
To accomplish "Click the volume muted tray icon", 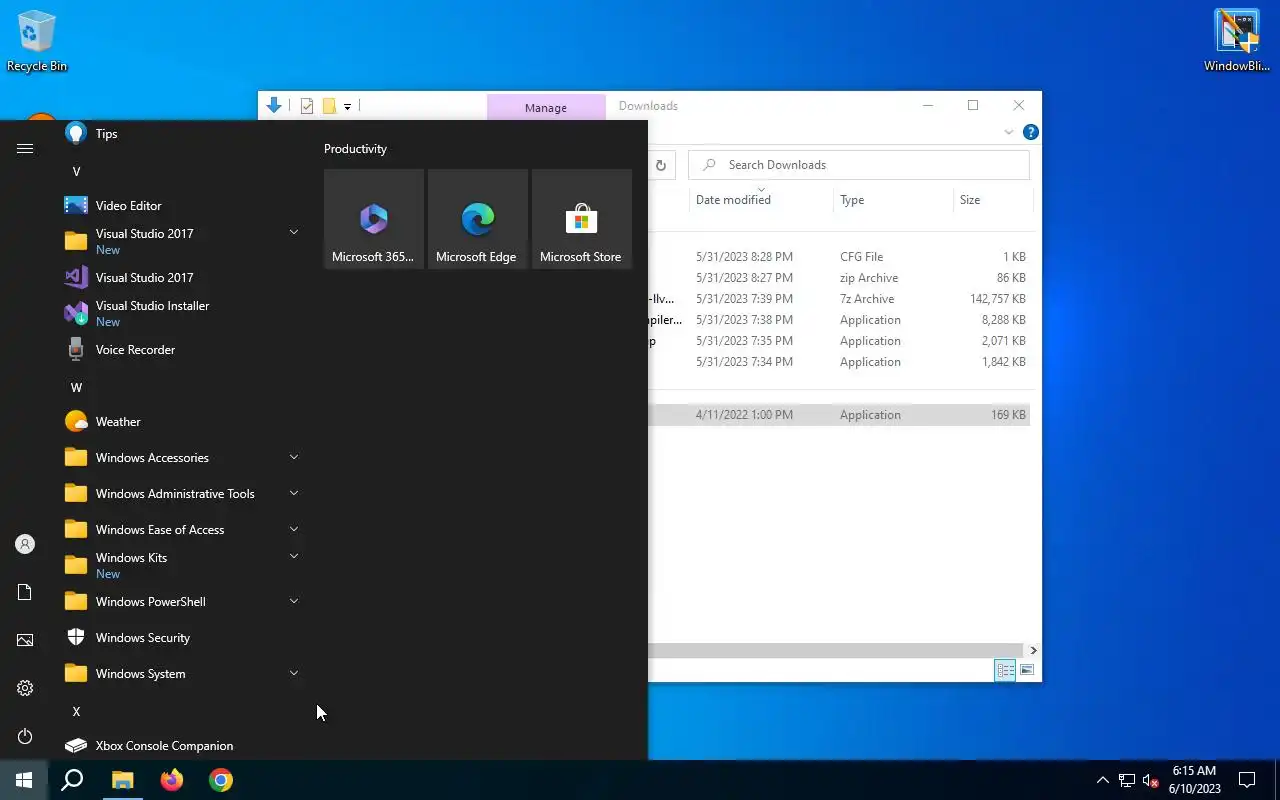I will point(1151,780).
